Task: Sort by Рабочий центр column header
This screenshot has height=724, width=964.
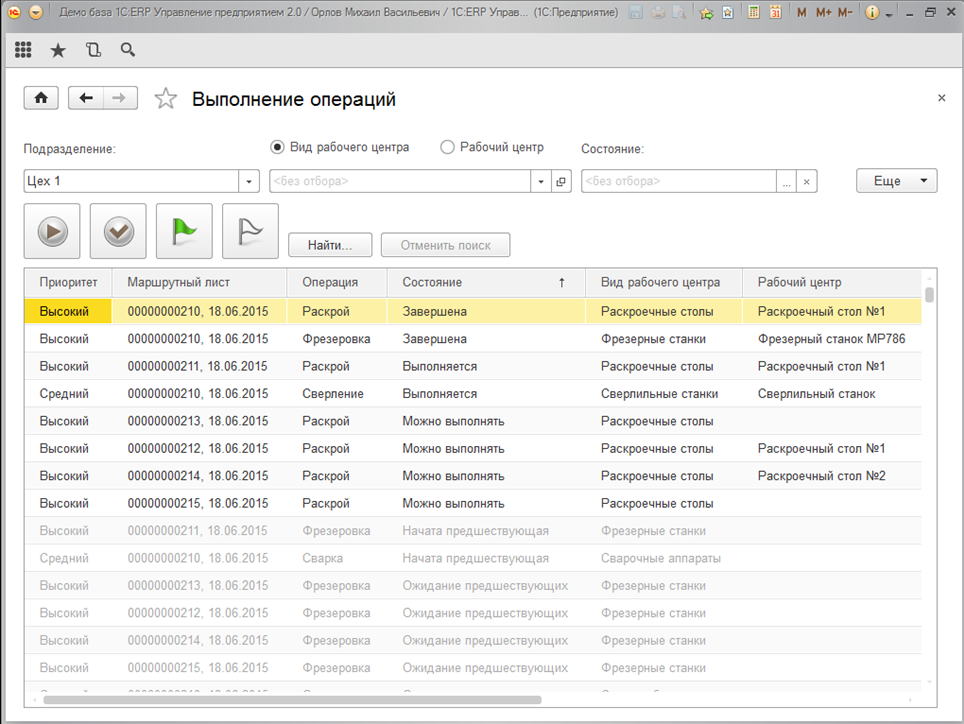Action: [832, 282]
